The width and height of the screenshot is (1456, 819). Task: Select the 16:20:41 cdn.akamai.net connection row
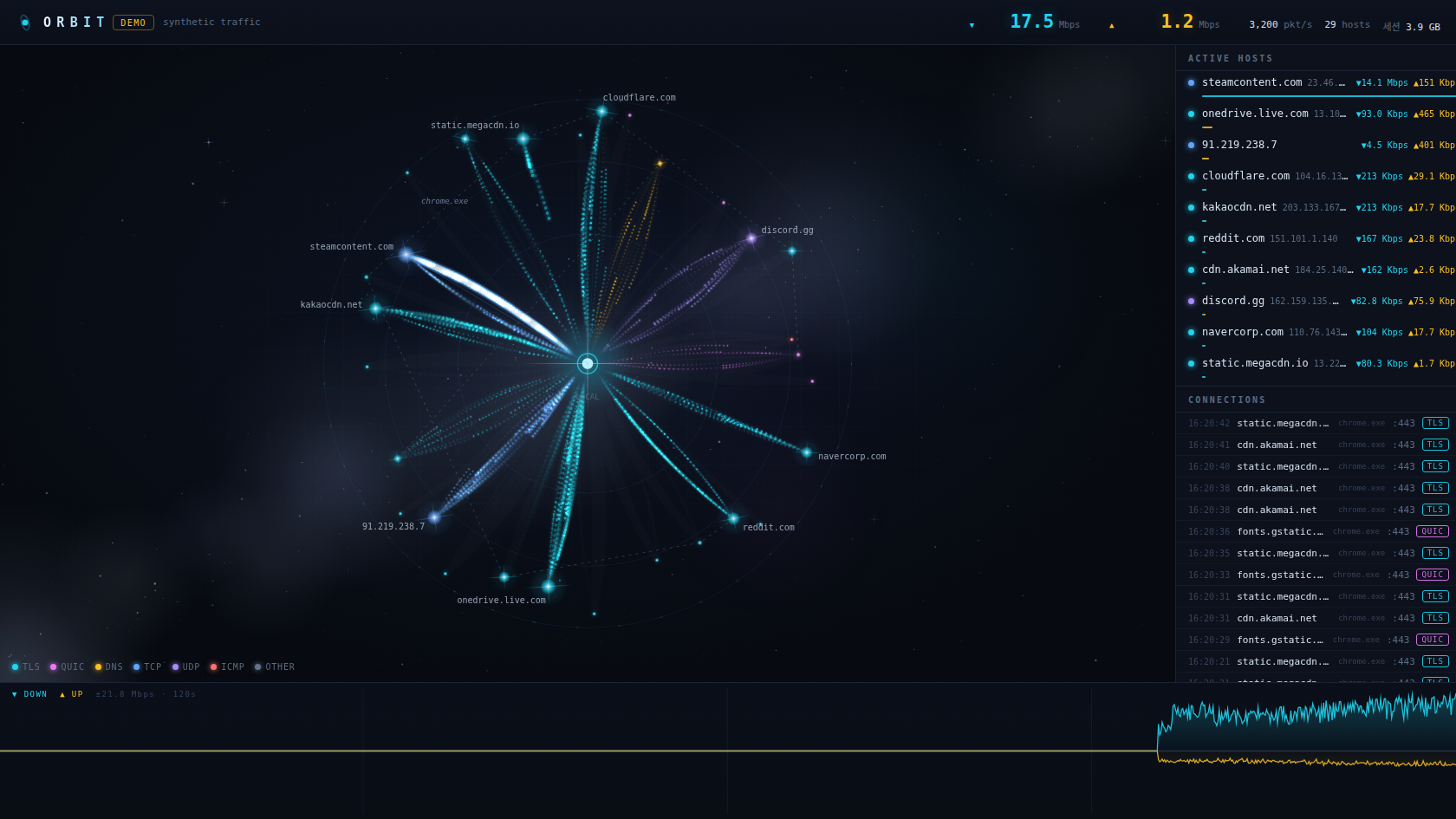click(x=1316, y=445)
